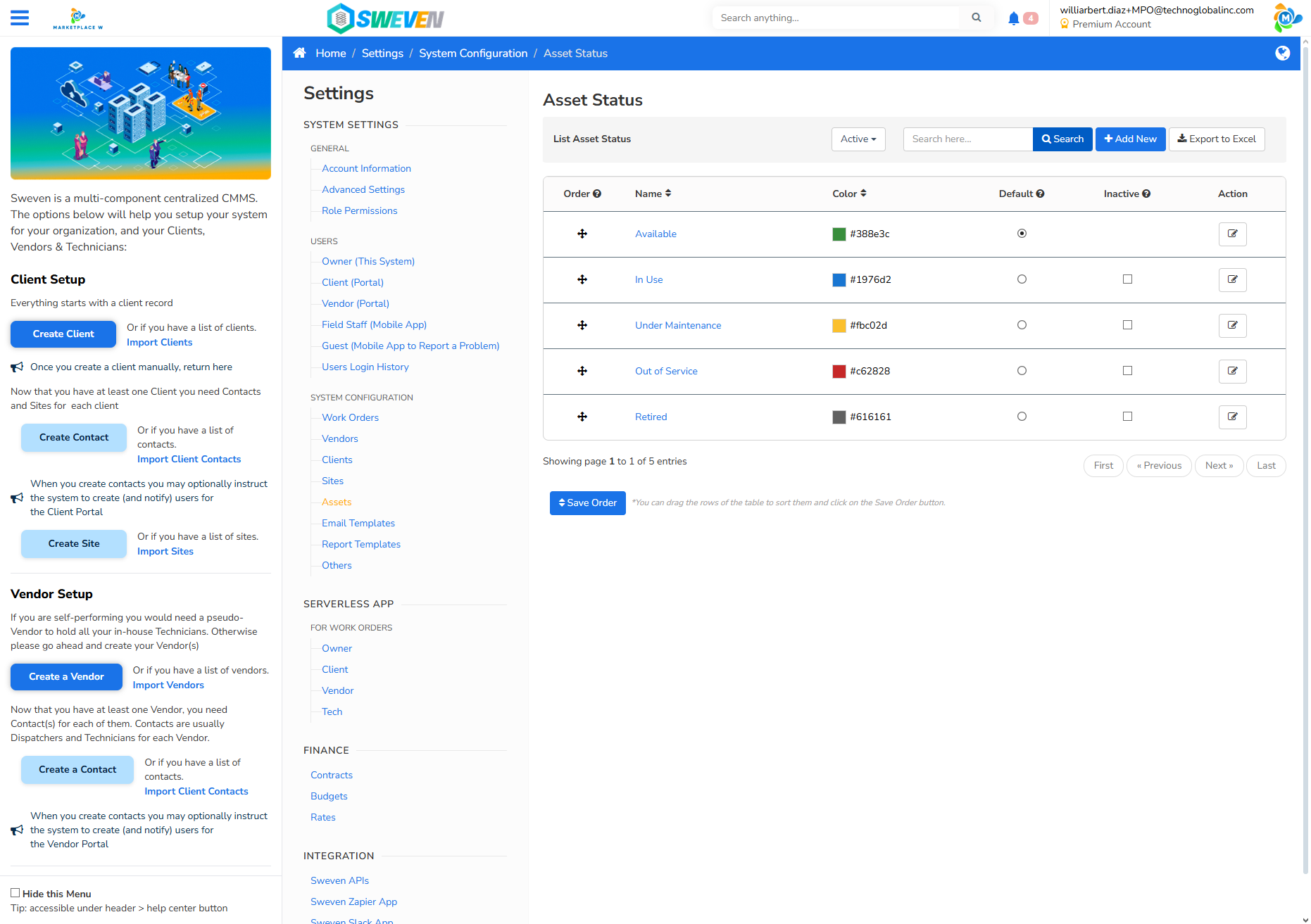Open Account Information settings
The image size is (1311, 924).
(x=366, y=168)
